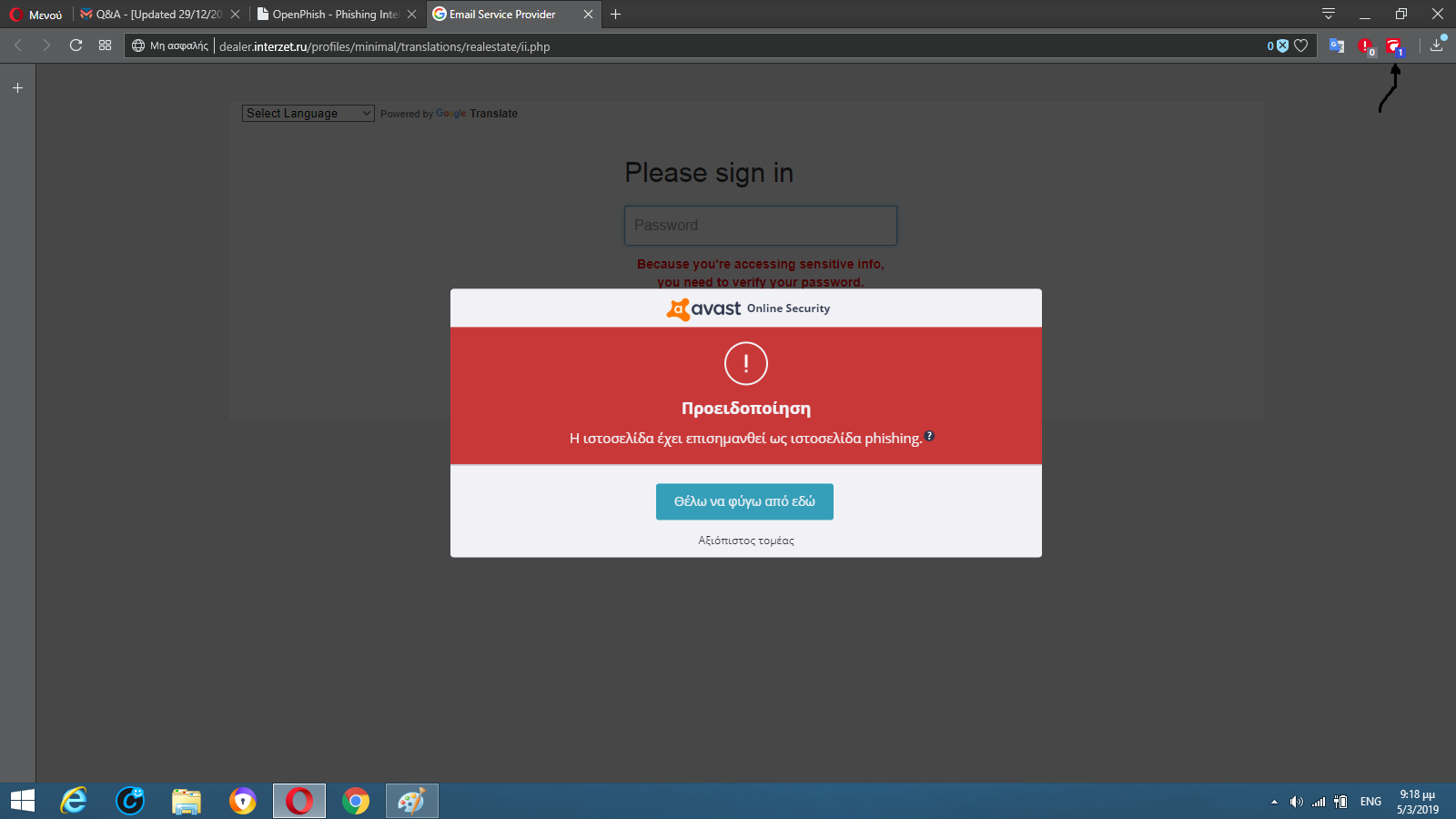
Task: Switch to the Q&A Updated 29/12 tab
Action: pos(159,15)
